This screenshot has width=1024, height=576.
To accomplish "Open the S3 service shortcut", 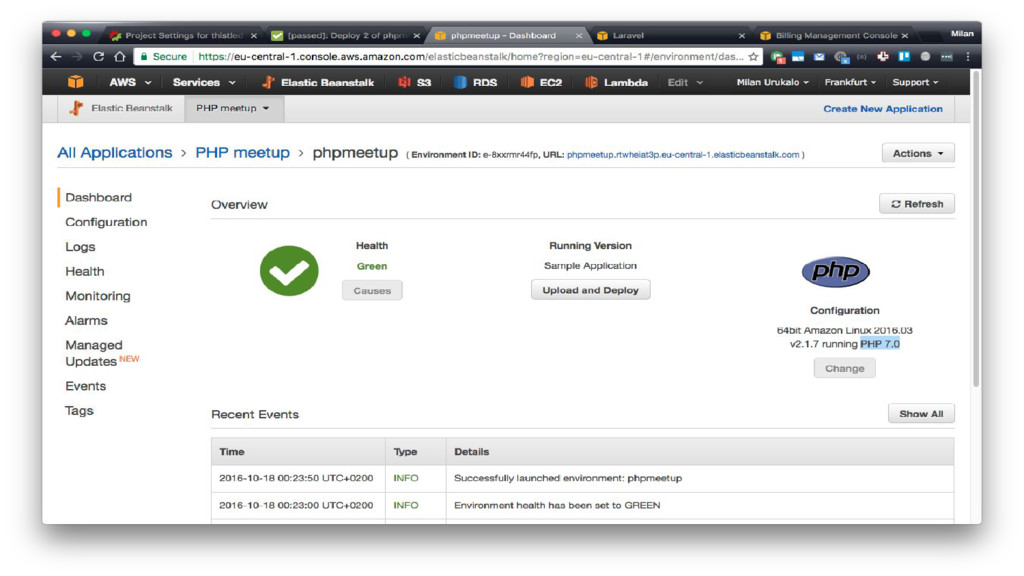I will (x=415, y=82).
